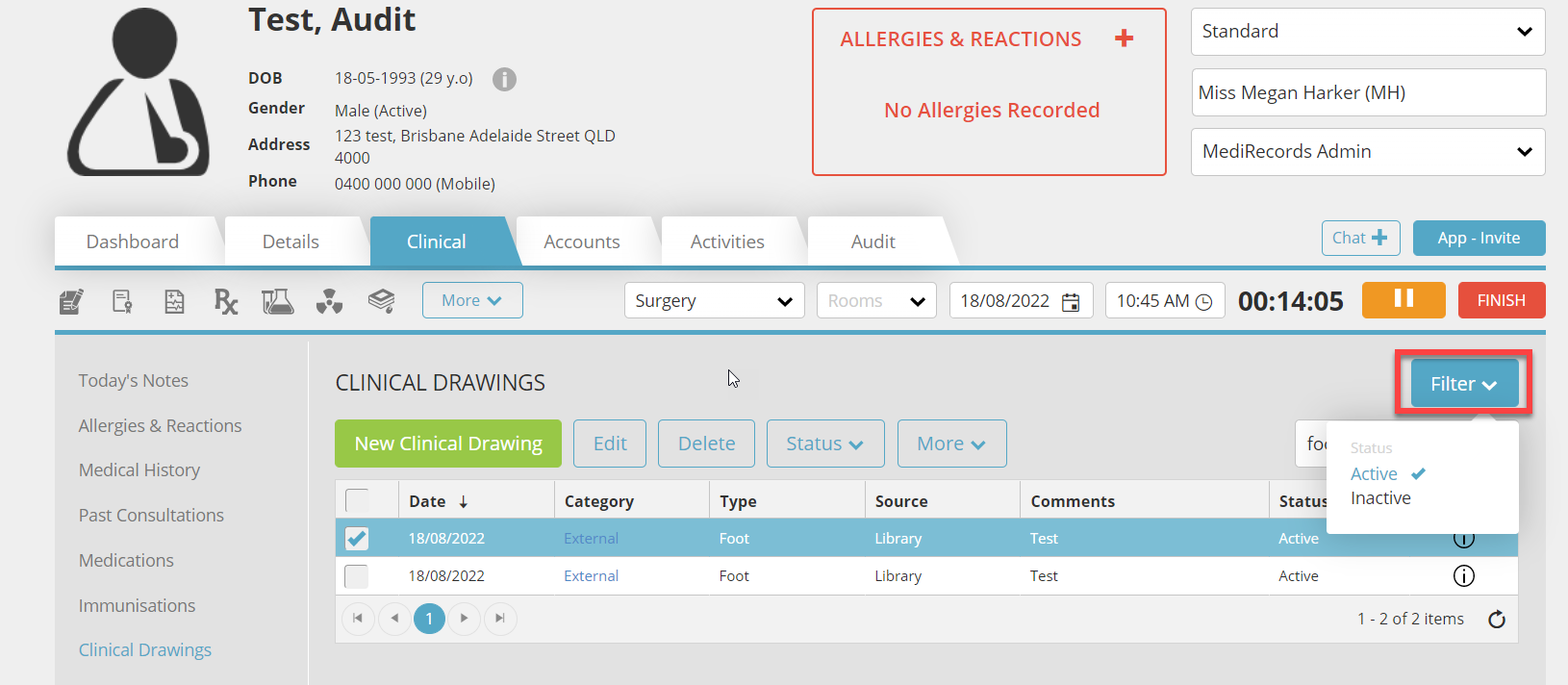Expand the Surgery consultation type dropdown
Screen dimensions: 1568x685
(x=714, y=301)
